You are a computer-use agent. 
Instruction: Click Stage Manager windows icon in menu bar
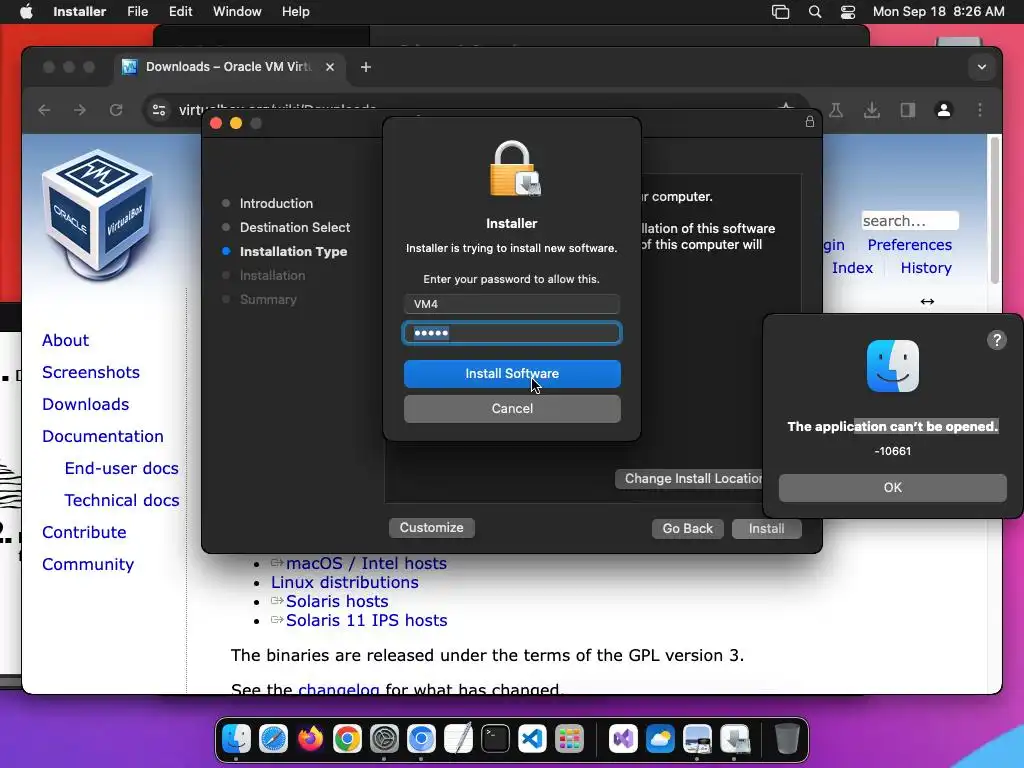780,12
